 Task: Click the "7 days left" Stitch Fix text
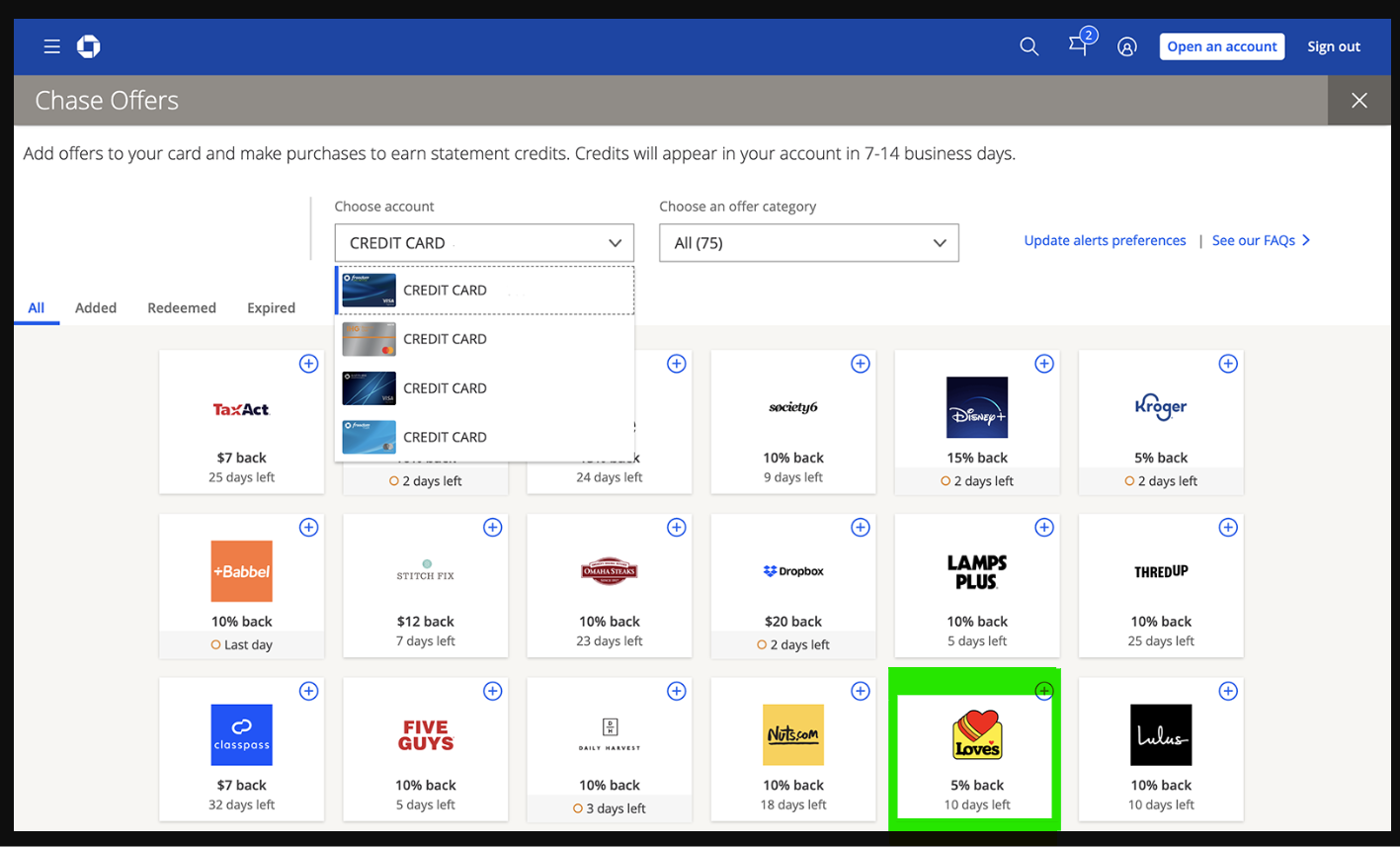[x=426, y=640]
